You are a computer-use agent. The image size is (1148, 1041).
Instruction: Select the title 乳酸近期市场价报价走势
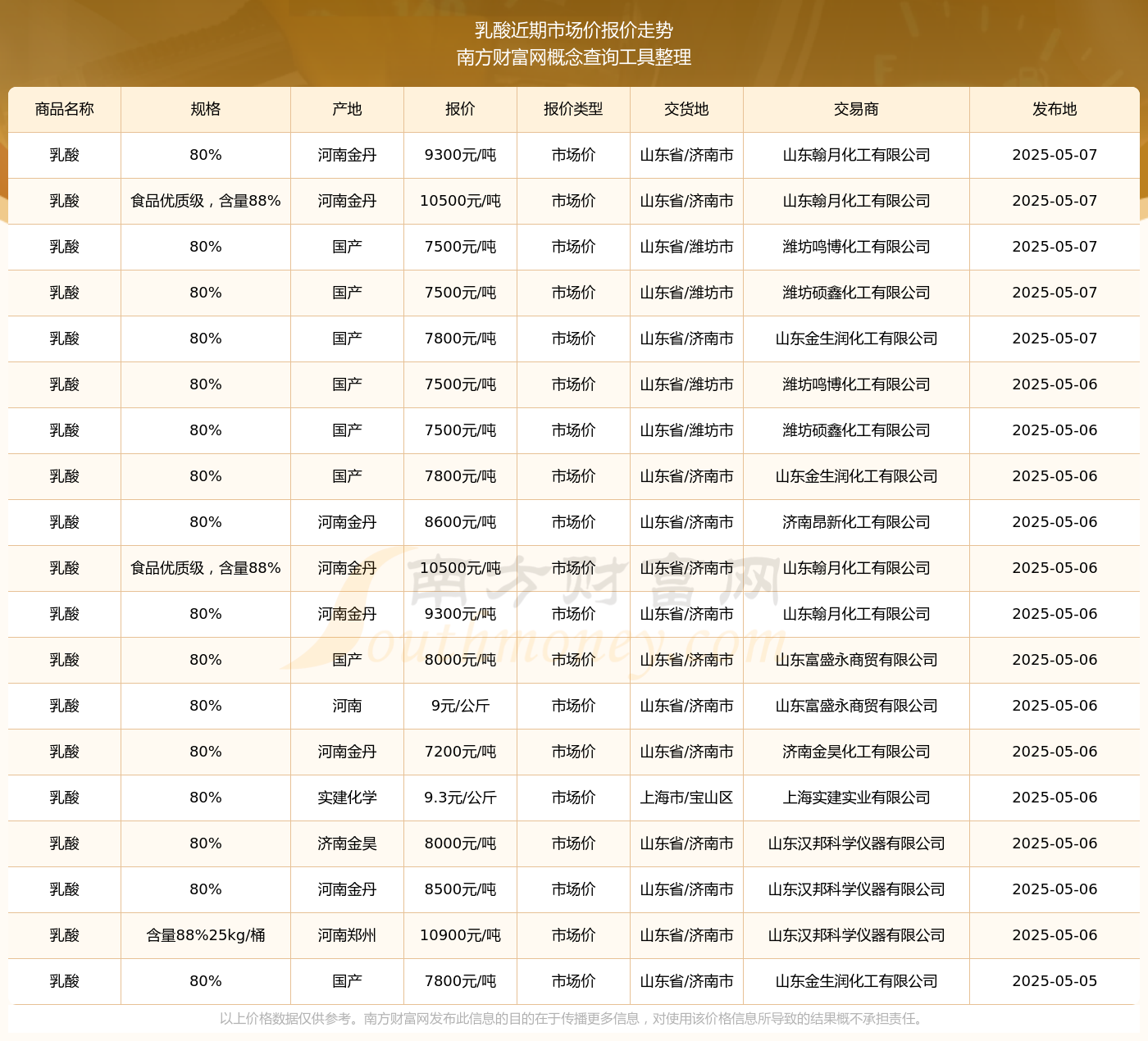[574, 30]
